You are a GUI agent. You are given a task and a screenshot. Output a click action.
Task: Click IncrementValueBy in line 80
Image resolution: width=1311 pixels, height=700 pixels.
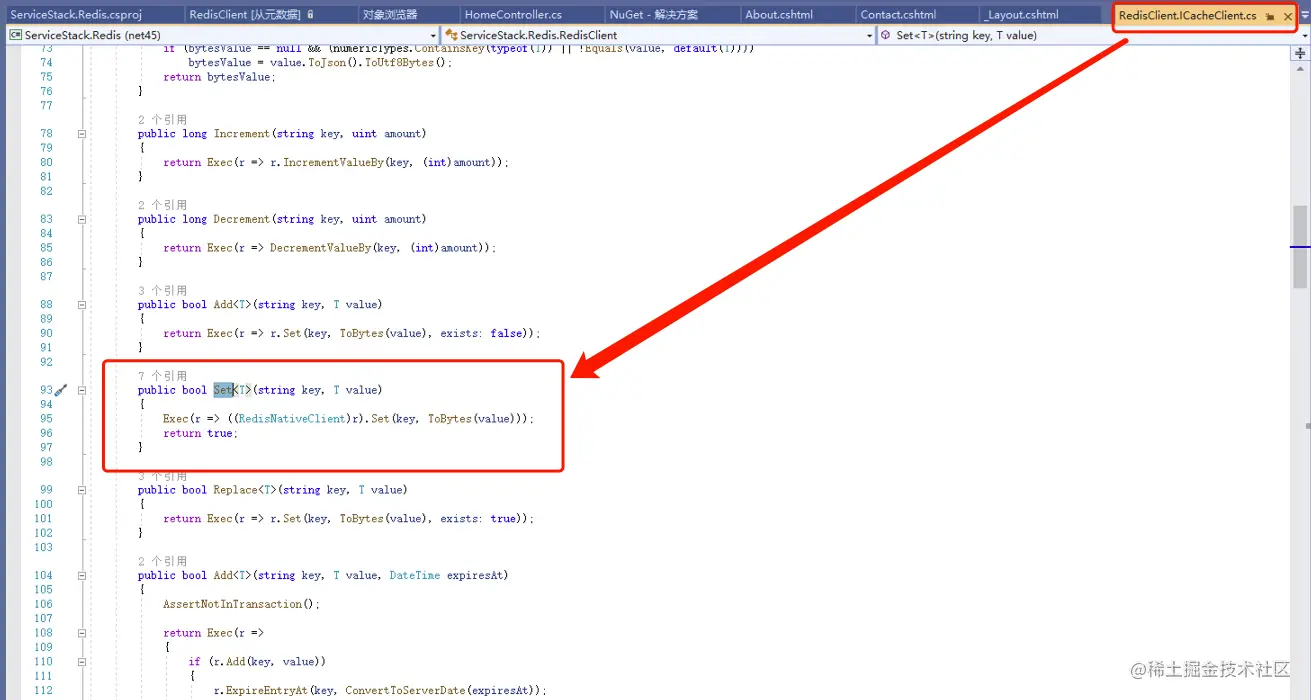[334, 162]
